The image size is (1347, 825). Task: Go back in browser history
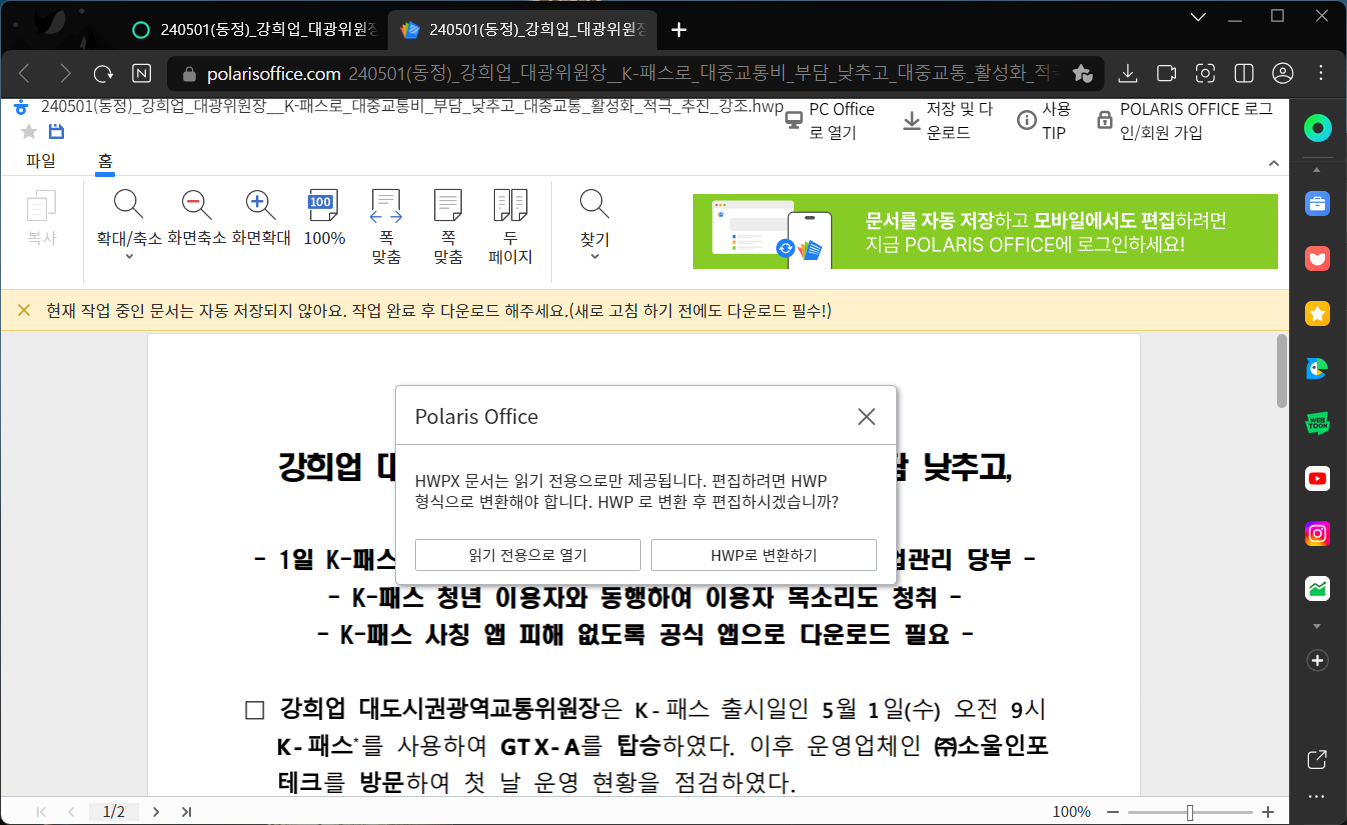[x=25, y=73]
